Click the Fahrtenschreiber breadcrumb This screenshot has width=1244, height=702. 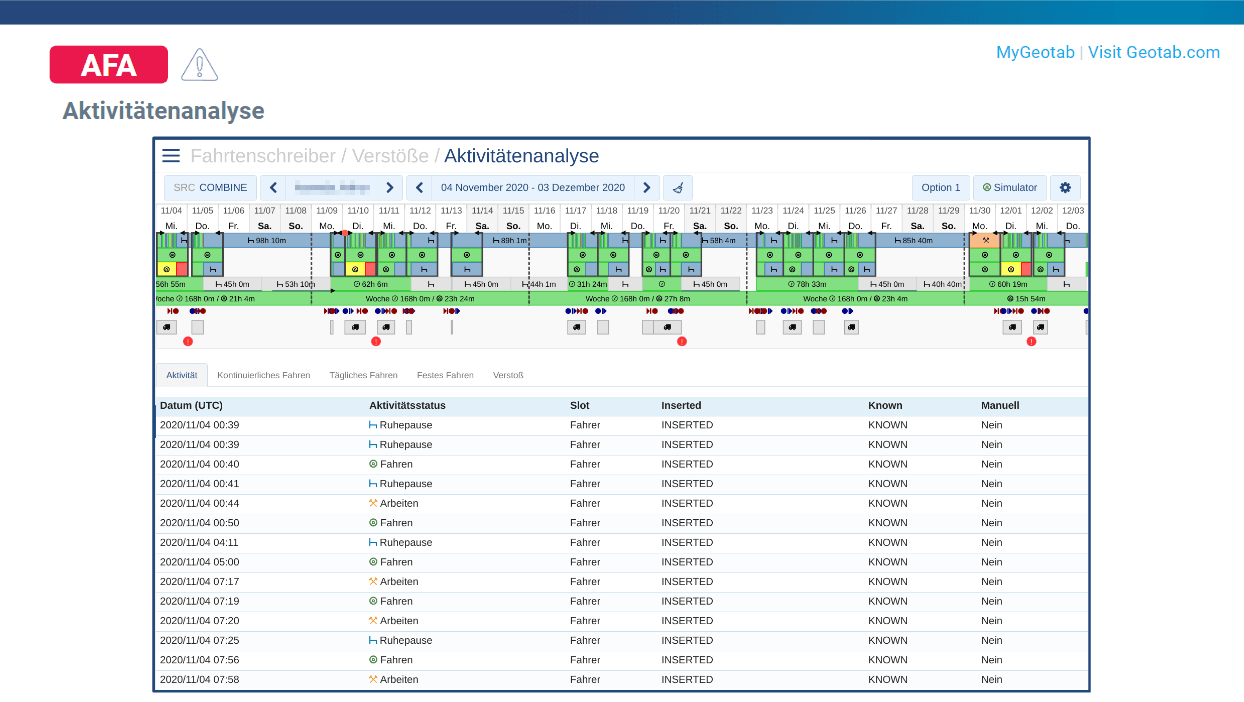point(263,156)
